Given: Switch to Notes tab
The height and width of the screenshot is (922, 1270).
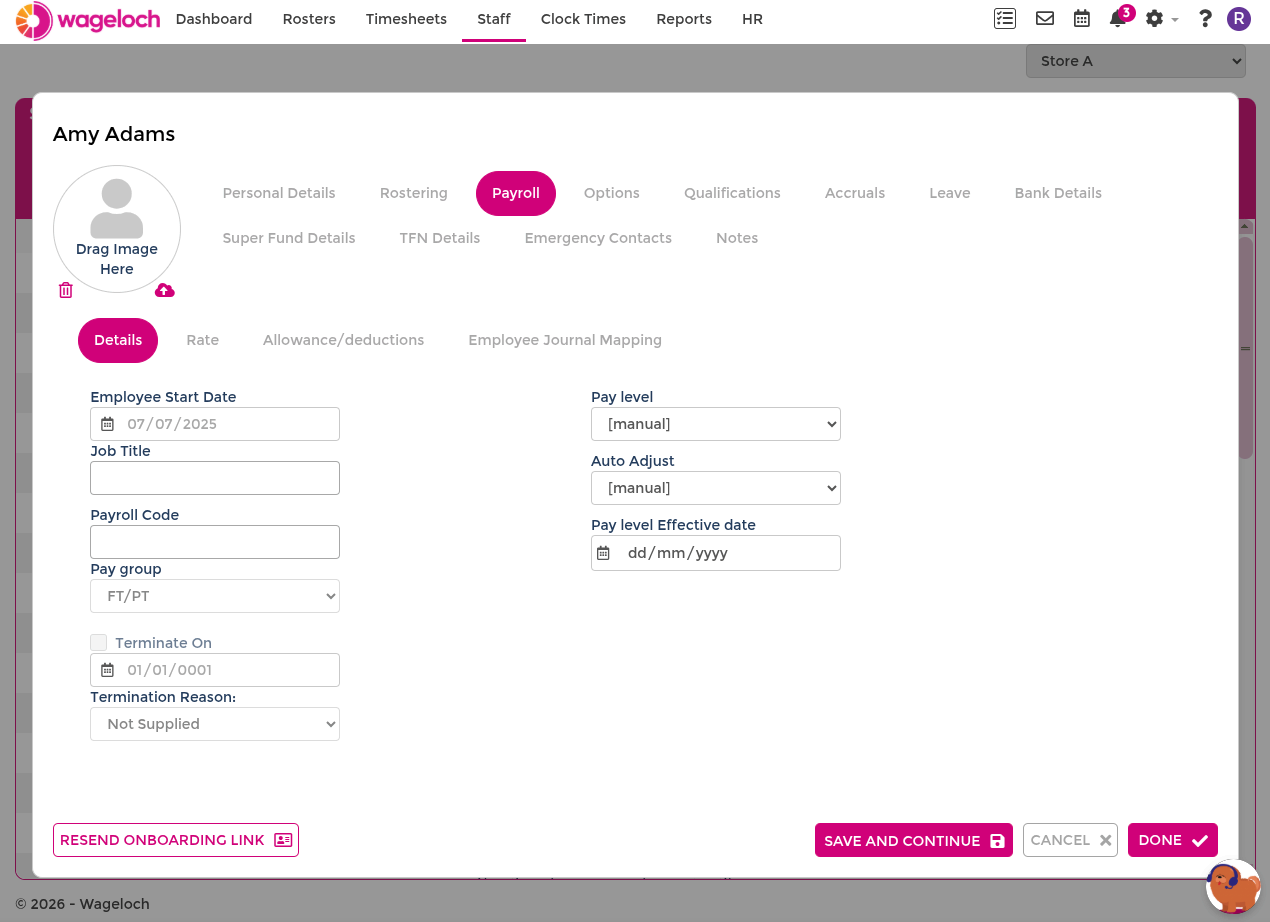Looking at the screenshot, I should click(737, 238).
